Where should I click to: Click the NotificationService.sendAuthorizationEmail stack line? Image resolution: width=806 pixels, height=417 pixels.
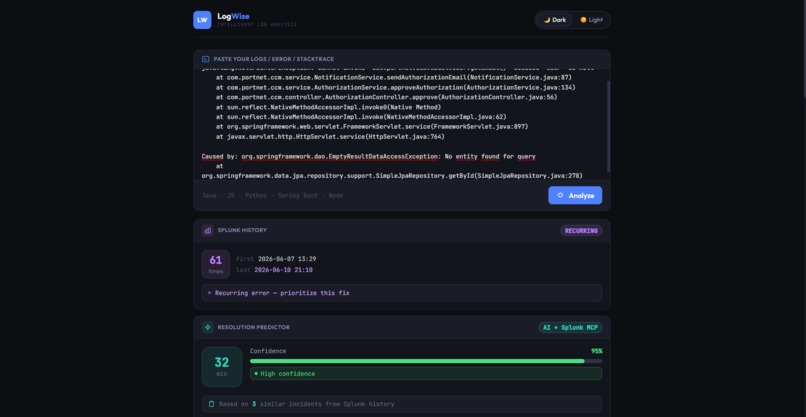point(394,78)
